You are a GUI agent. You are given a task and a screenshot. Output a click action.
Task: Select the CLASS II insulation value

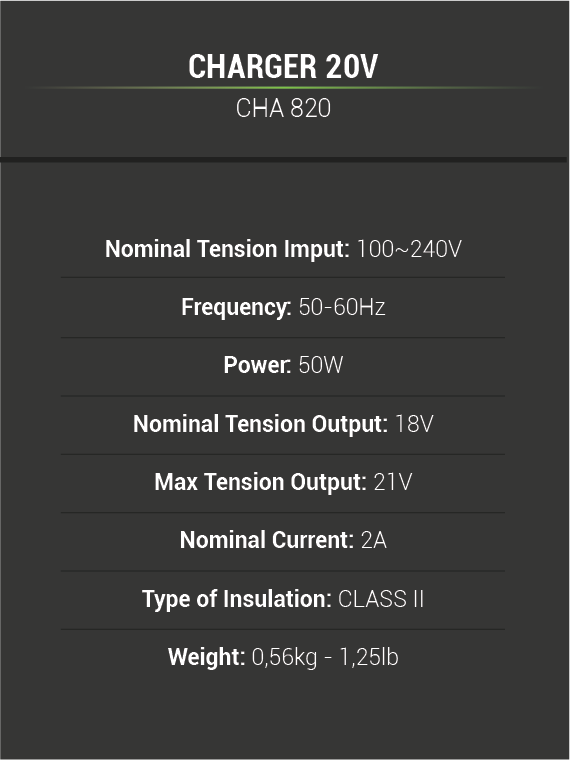pyautogui.click(x=381, y=599)
